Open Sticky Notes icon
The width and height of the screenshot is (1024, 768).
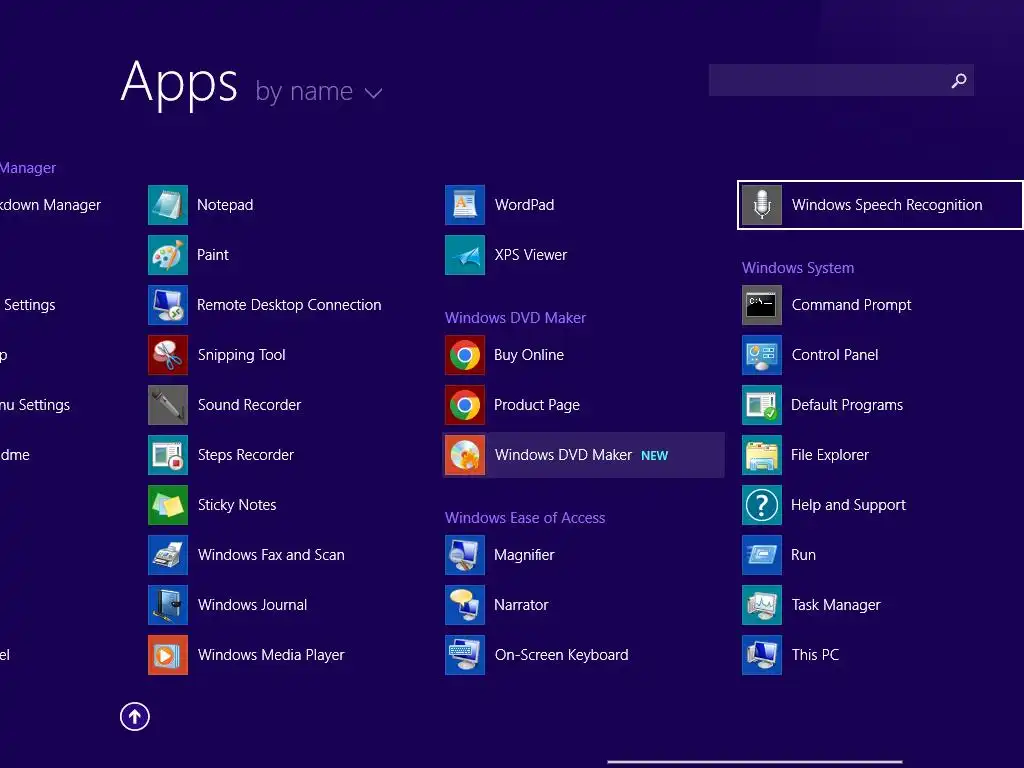[168, 505]
